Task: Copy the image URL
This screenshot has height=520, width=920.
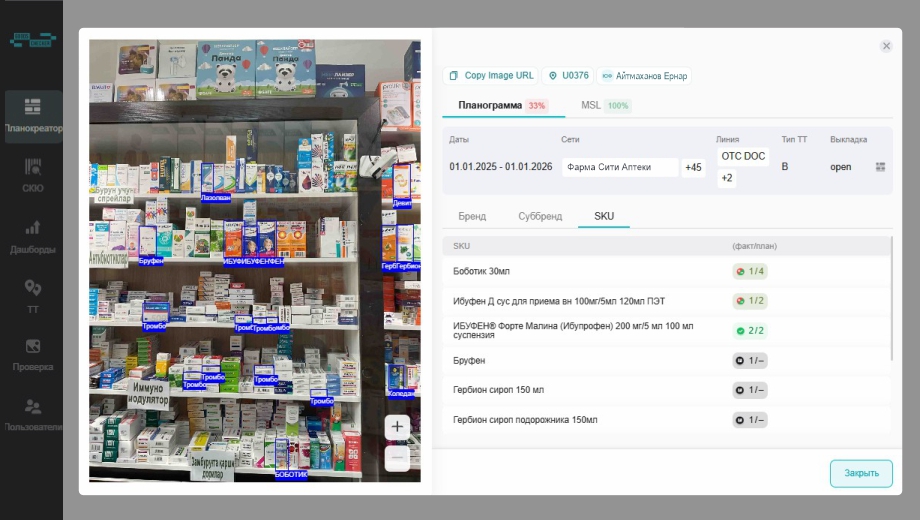Action: coord(490,76)
